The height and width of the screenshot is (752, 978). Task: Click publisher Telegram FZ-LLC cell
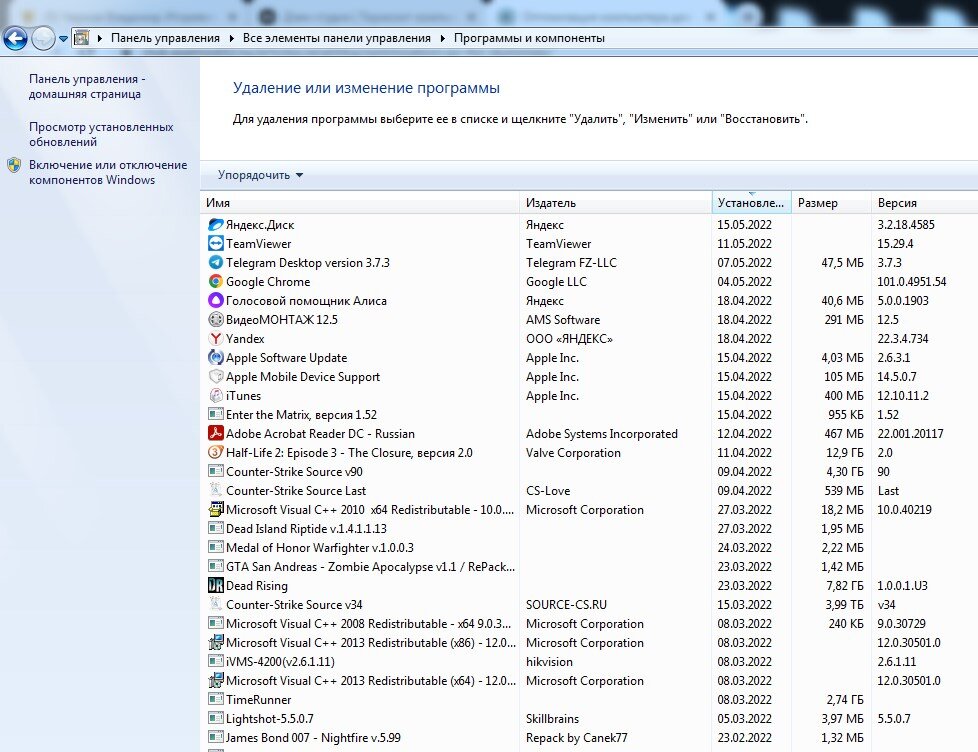[571, 263]
